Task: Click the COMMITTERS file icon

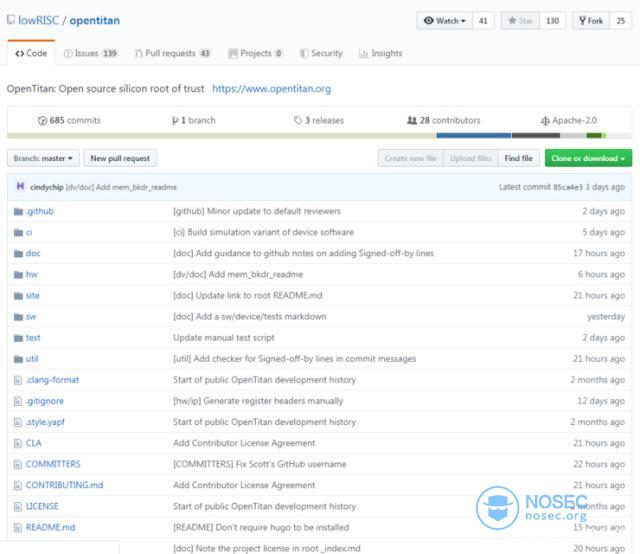Action: pyautogui.click(x=18, y=464)
